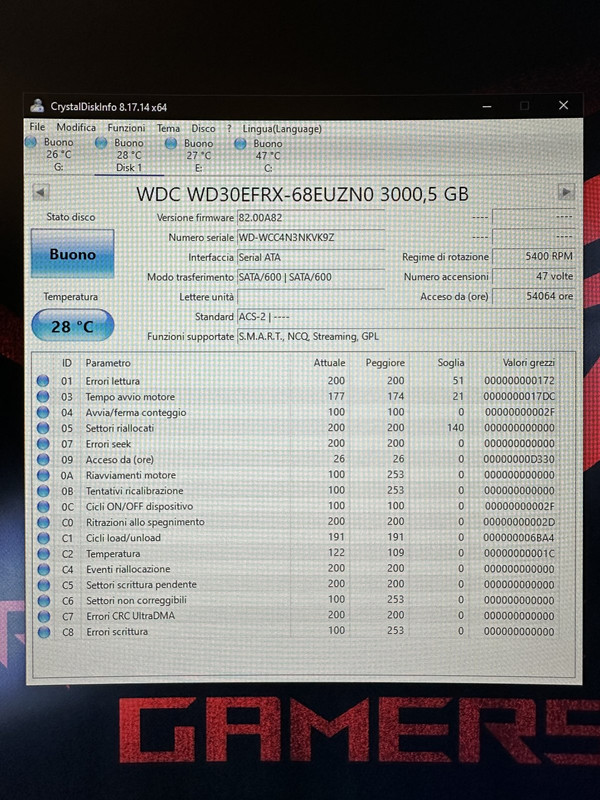The height and width of the screenshot is (800, 600).
Task: Click the empty Lettere unità field
Action: click(311, 297)
